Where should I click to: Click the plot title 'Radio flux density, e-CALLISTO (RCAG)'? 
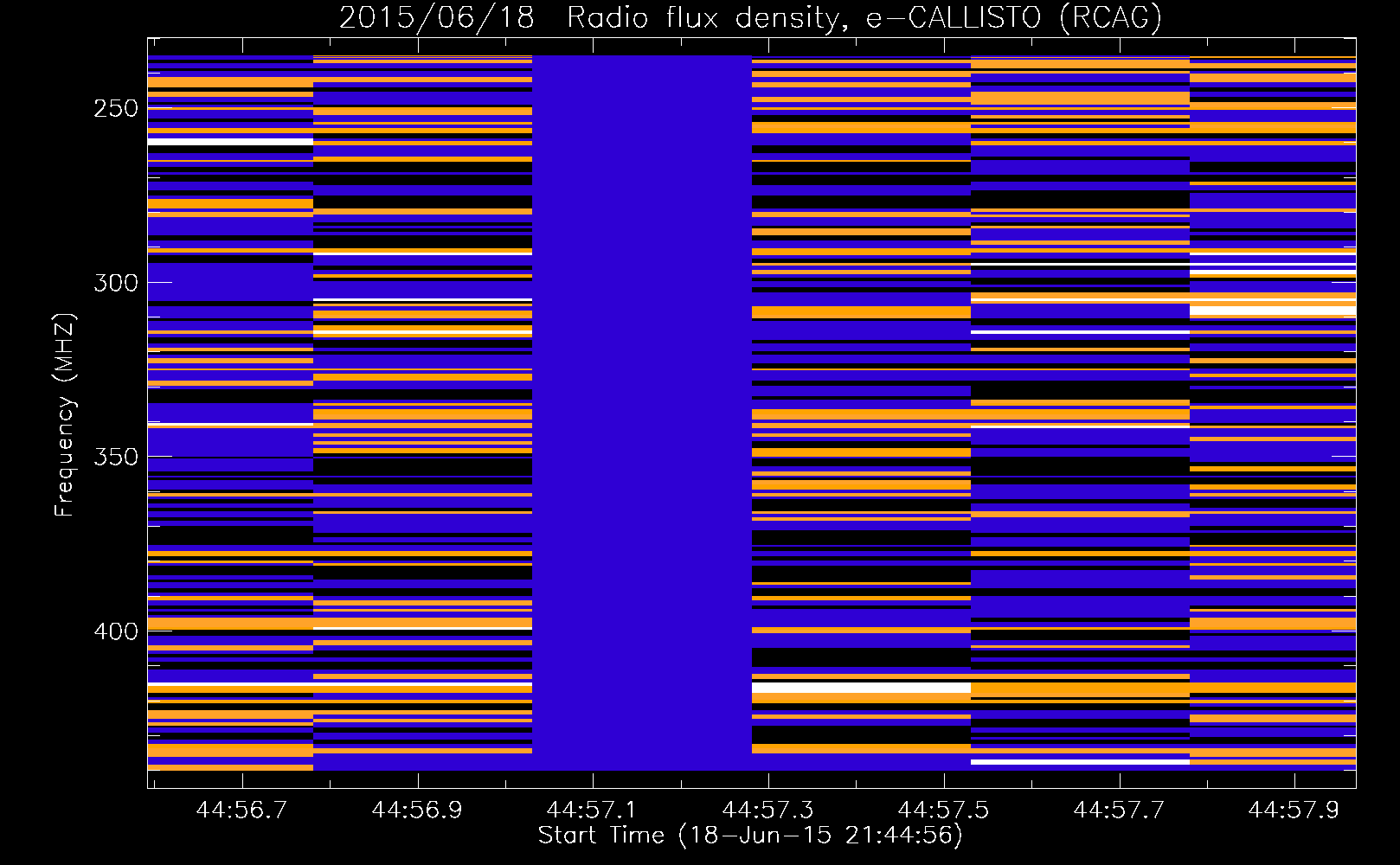click(x=864, y=17)
